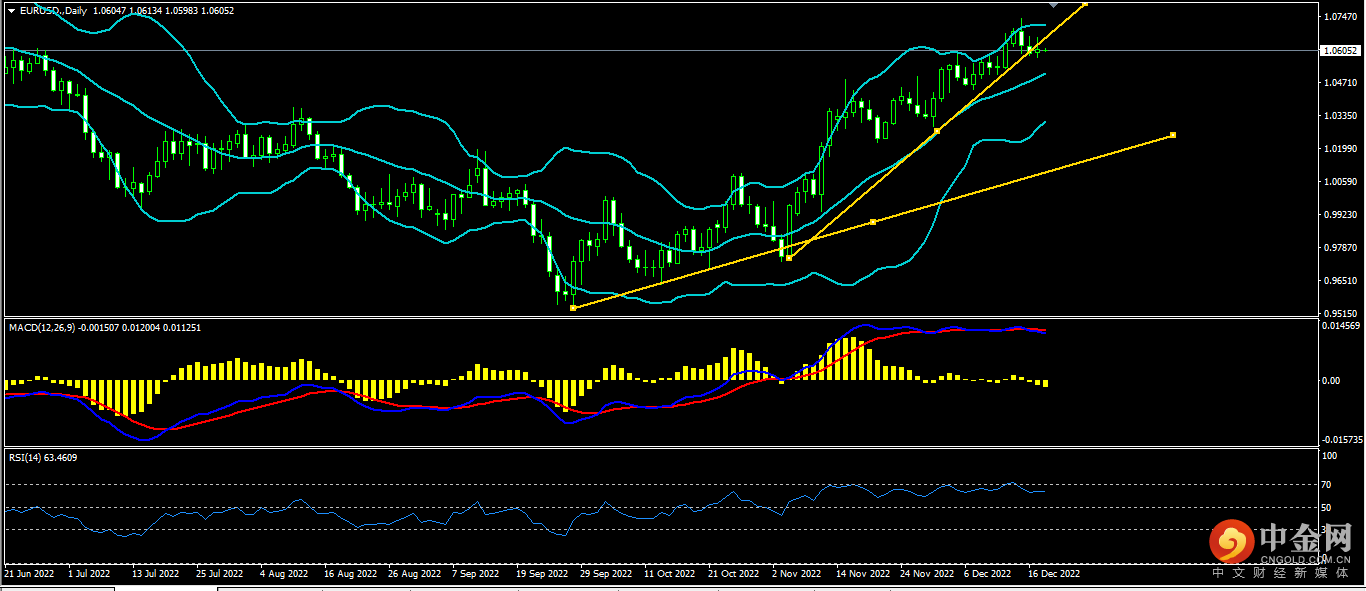1366x591 pixels.
Task: Click the EURUSD,Daily chart title text
Action: pos(53,10)
